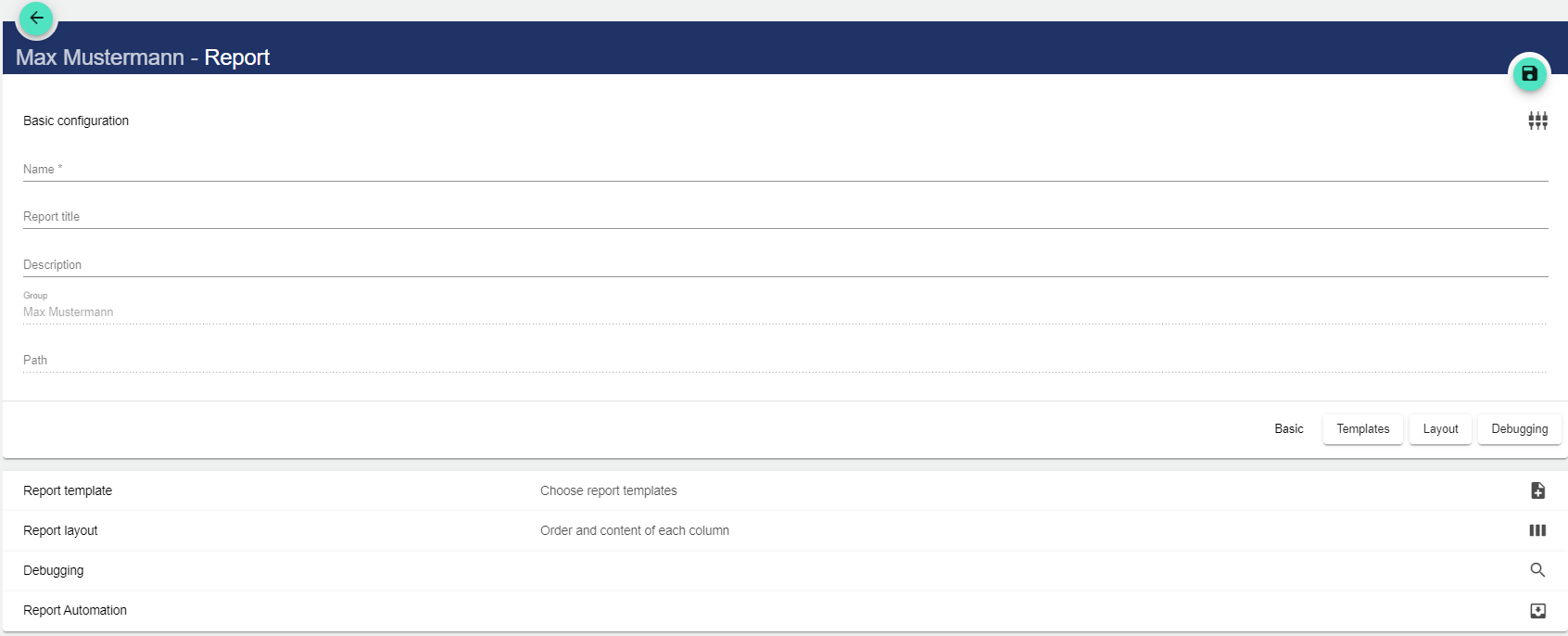1568x636 pixels.
Task: Click the Group field showing Max Mustermann
Action: [784, 312]
